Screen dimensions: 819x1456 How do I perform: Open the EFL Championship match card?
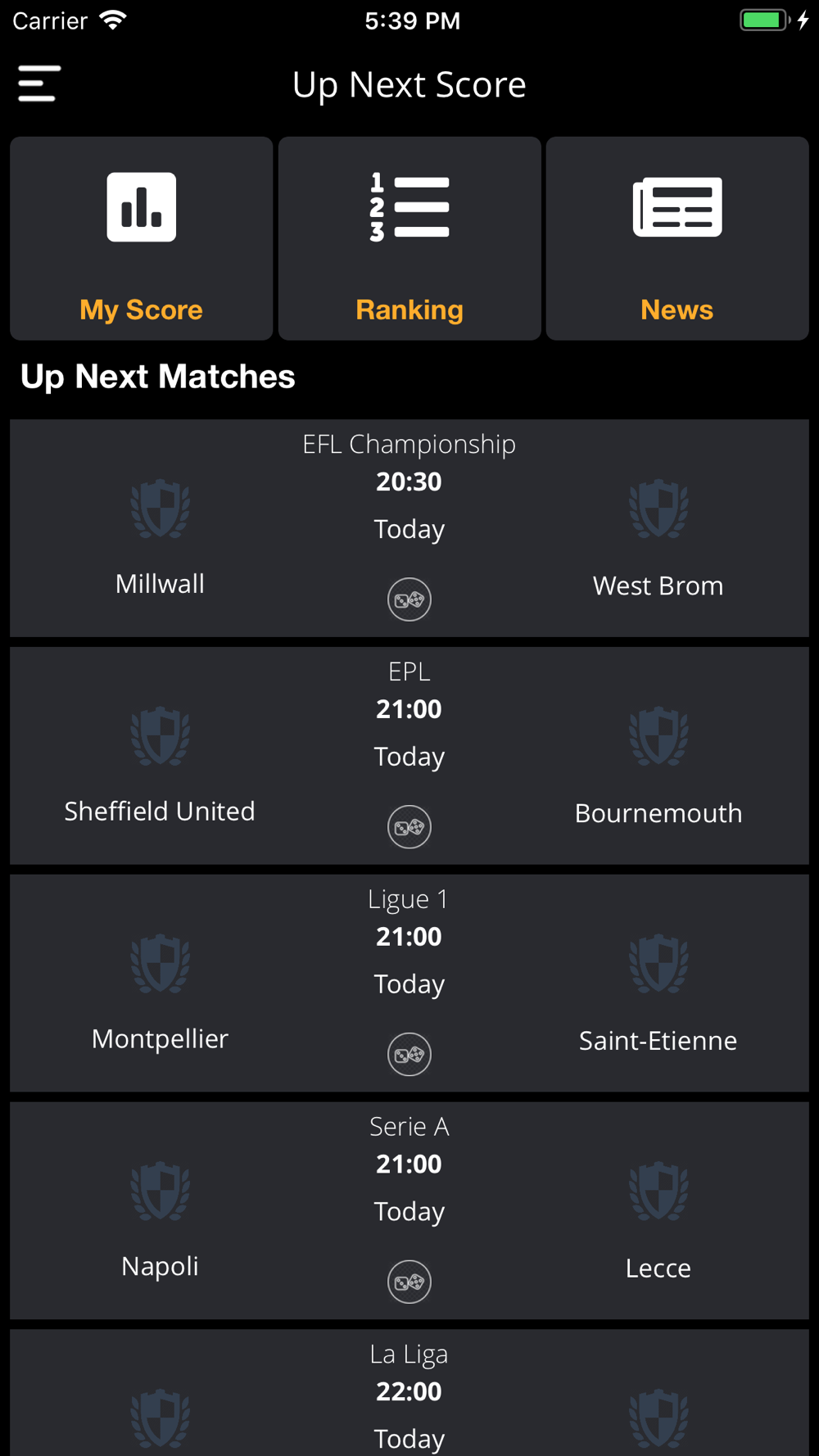(x=409, y=528)
